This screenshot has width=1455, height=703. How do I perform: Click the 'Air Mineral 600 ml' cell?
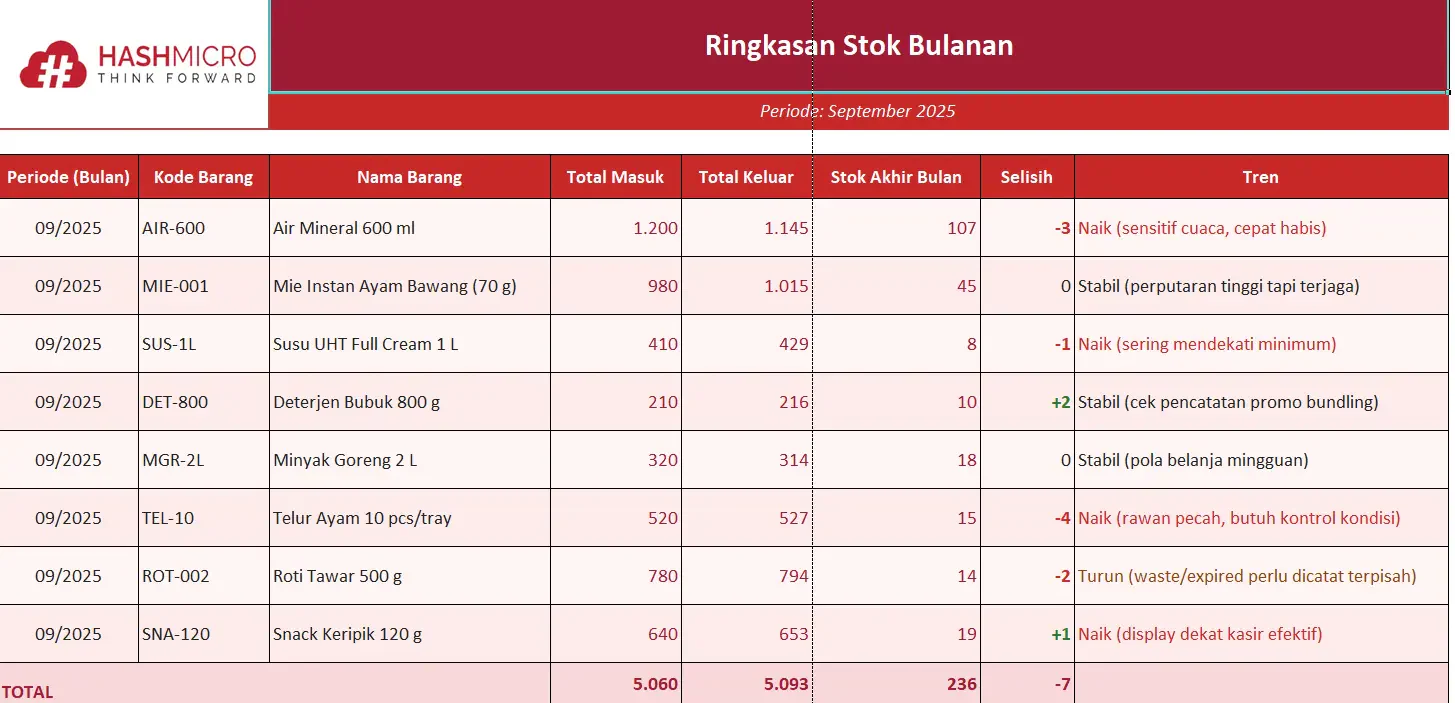click(x=410, y=228)
